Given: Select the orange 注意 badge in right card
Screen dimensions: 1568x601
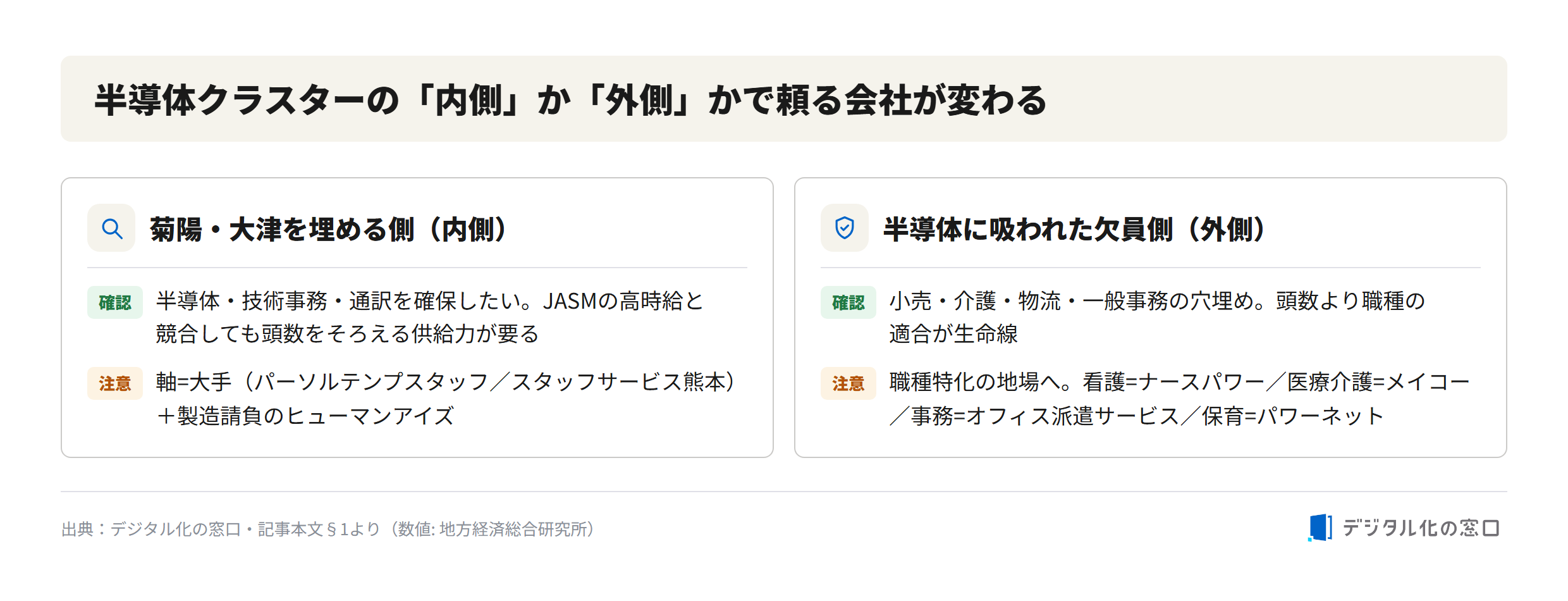Looking at the screenshot, I should 848,383.
